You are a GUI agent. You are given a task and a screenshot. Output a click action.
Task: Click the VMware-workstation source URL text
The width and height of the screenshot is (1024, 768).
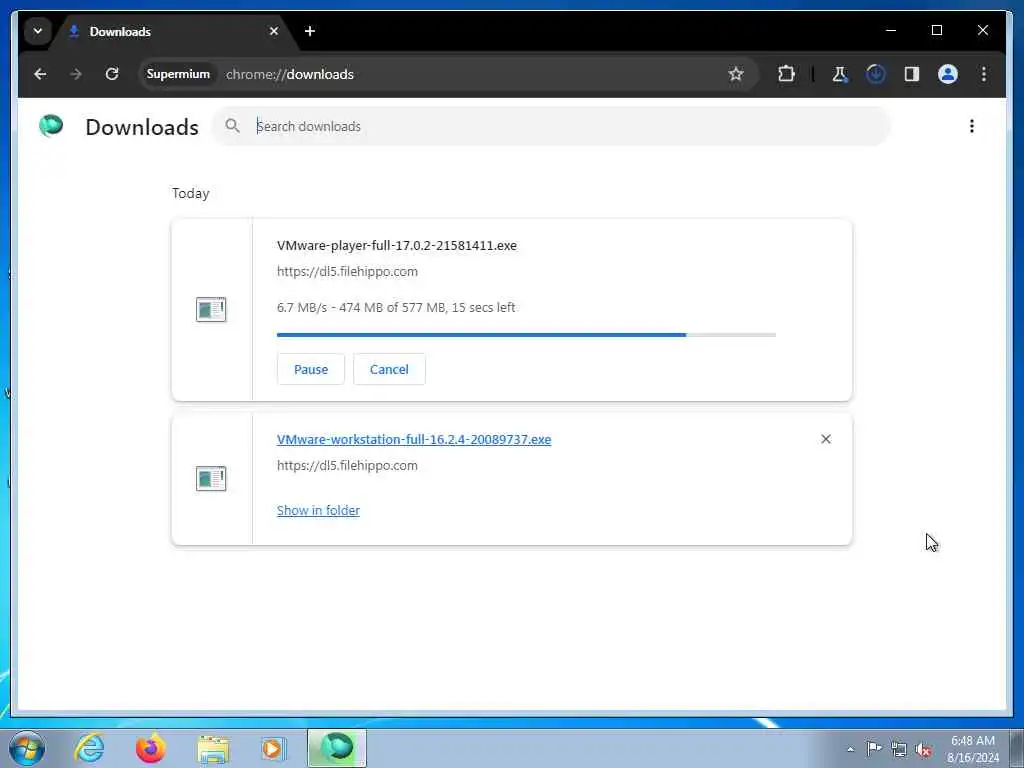click(x=347, y=465)
